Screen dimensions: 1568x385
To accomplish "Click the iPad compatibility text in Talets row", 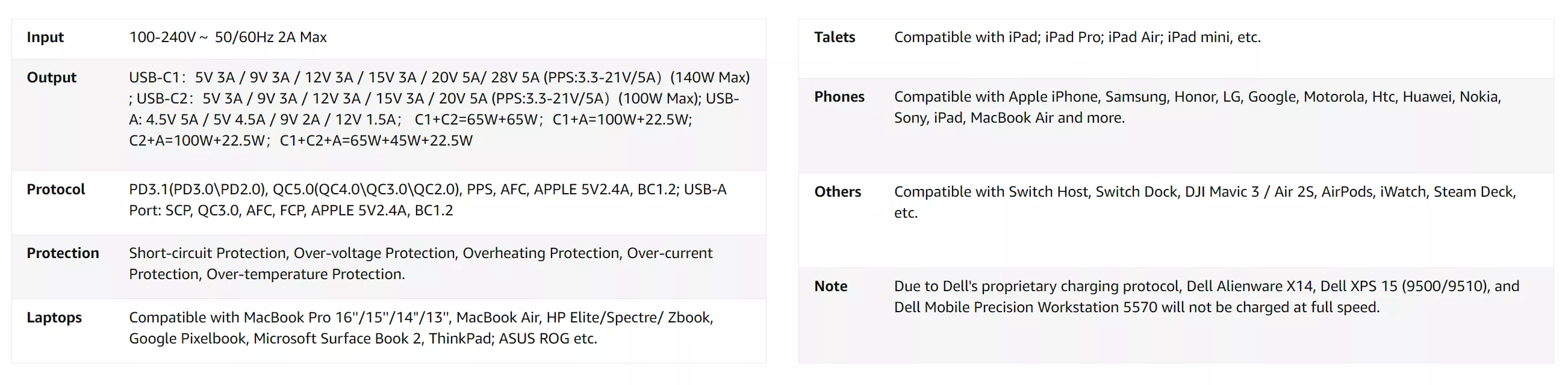I will tap(1077, 37).
